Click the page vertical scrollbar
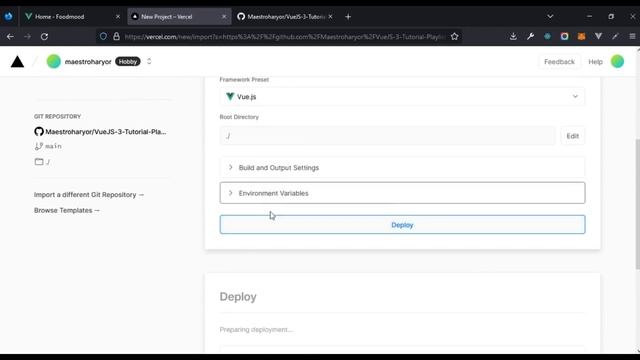This screenshot has height=360, width=640. click(x=638, y=204)
